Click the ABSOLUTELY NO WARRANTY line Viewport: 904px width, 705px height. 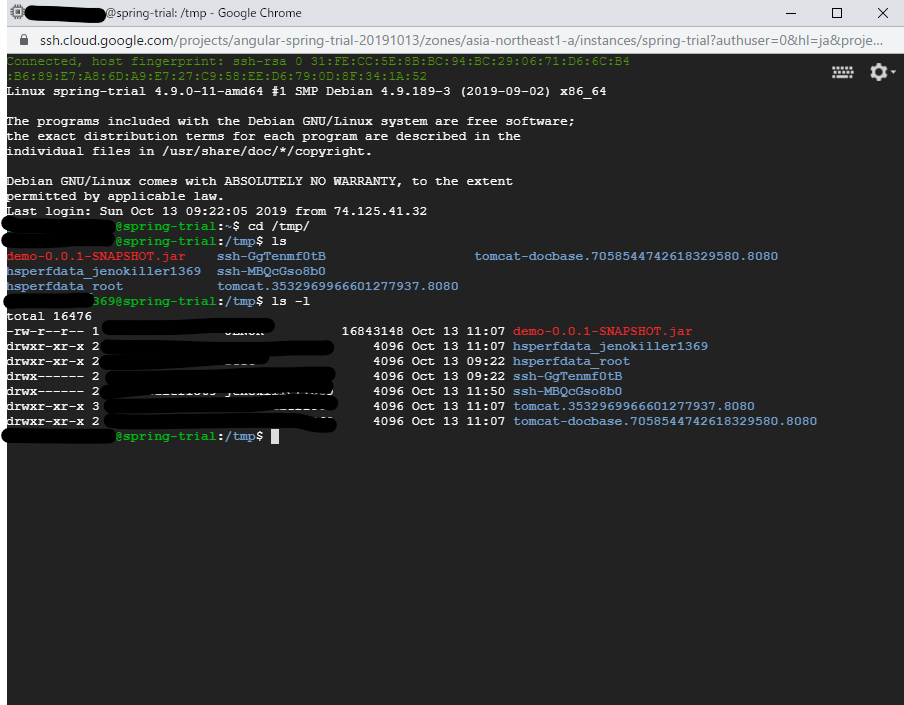259,182
